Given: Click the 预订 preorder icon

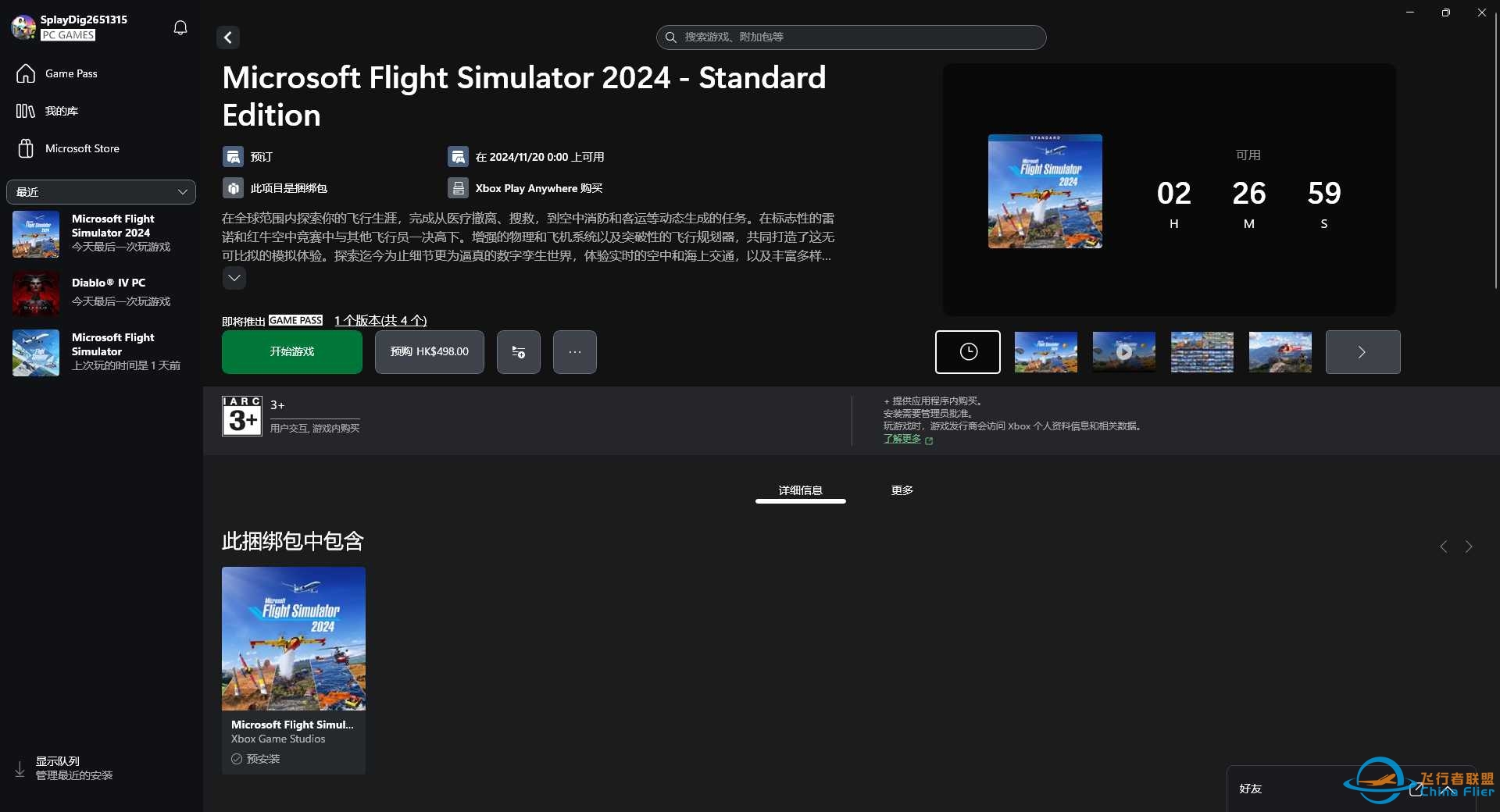Looking at the screenshot, I should tap(233, 157).
